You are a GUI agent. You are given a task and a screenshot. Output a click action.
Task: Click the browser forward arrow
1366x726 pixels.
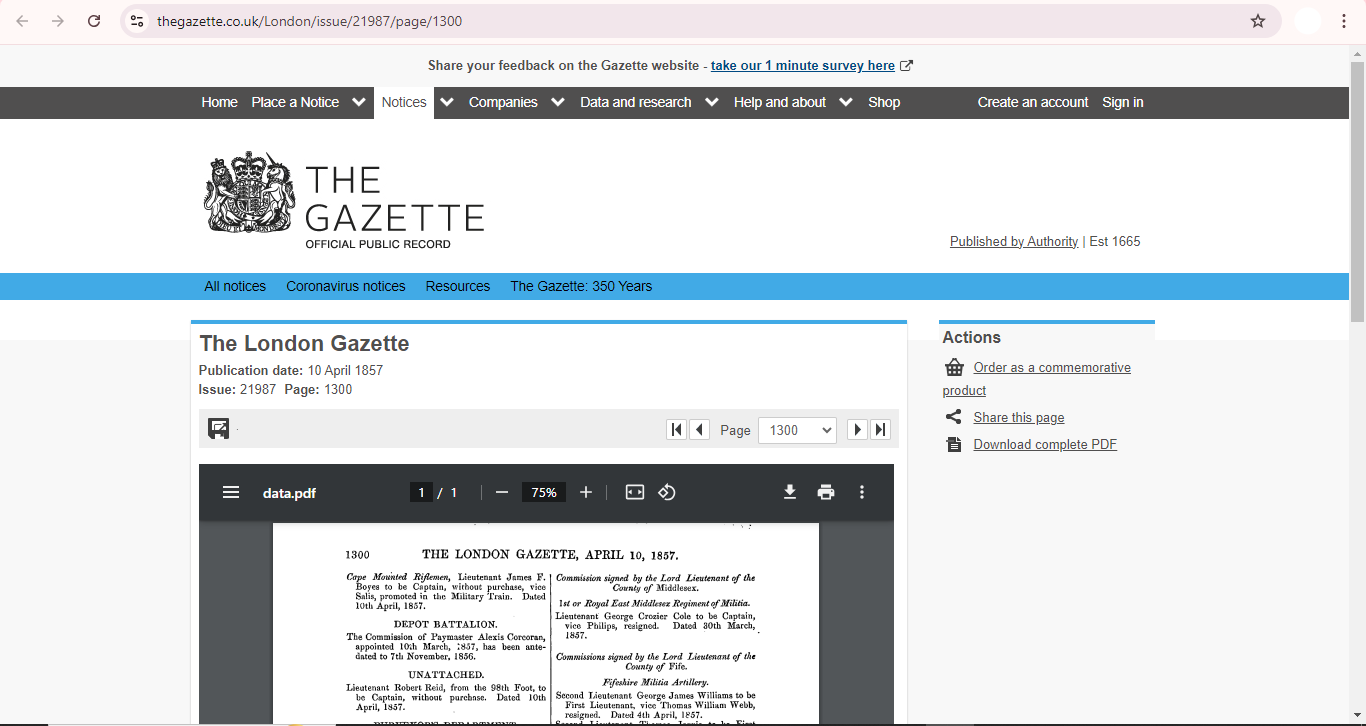click(58, 21)
